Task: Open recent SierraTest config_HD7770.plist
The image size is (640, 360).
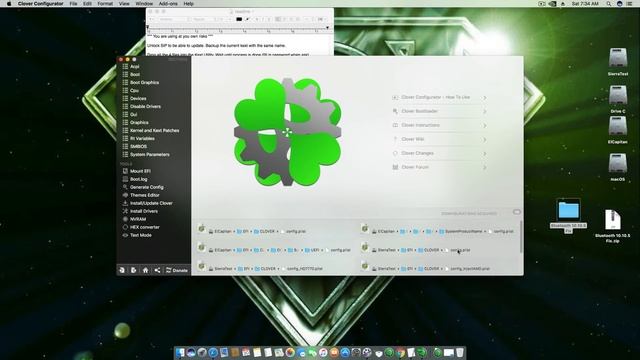Action: (x=265, y=268)
